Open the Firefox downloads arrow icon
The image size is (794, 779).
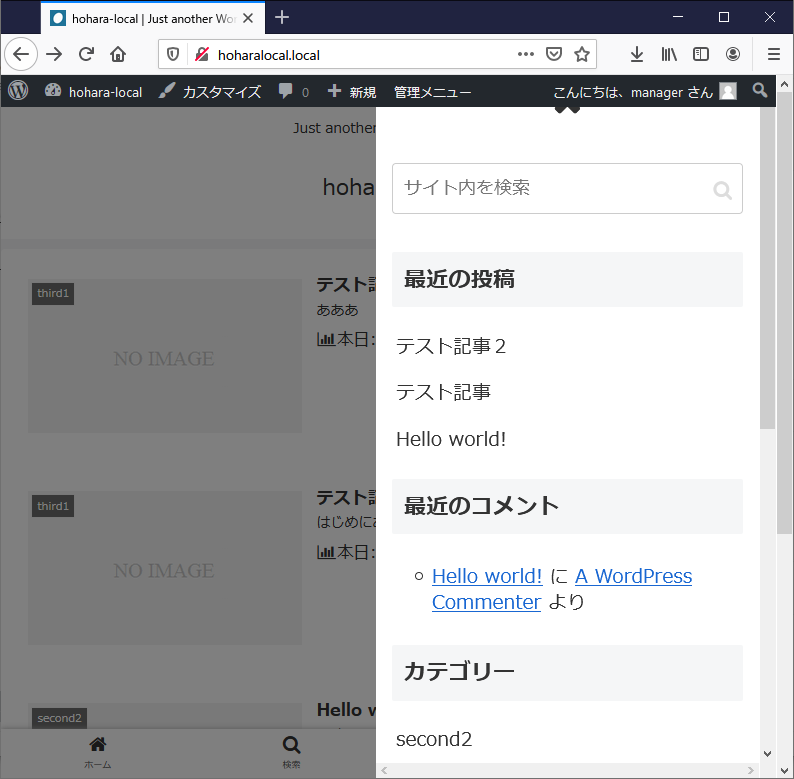click(x=637, y=55)
